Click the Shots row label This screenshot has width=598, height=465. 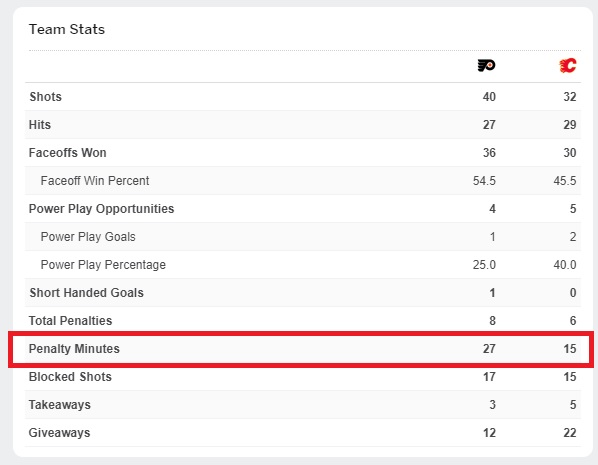click(x=45, y=97)
